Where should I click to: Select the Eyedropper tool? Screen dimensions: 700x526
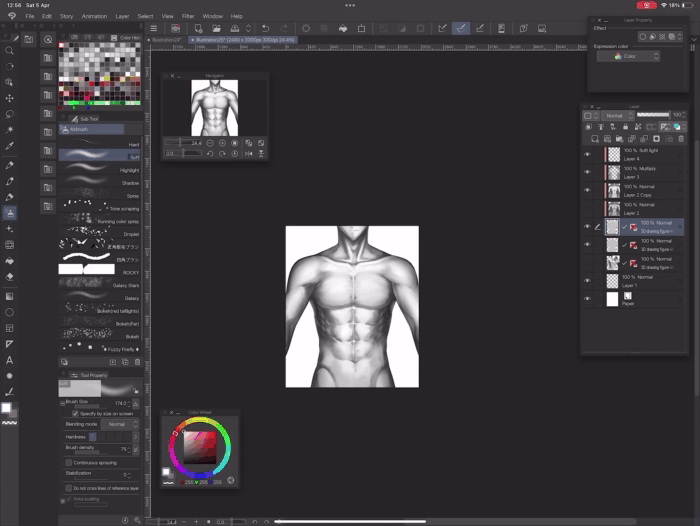point(10,147)
